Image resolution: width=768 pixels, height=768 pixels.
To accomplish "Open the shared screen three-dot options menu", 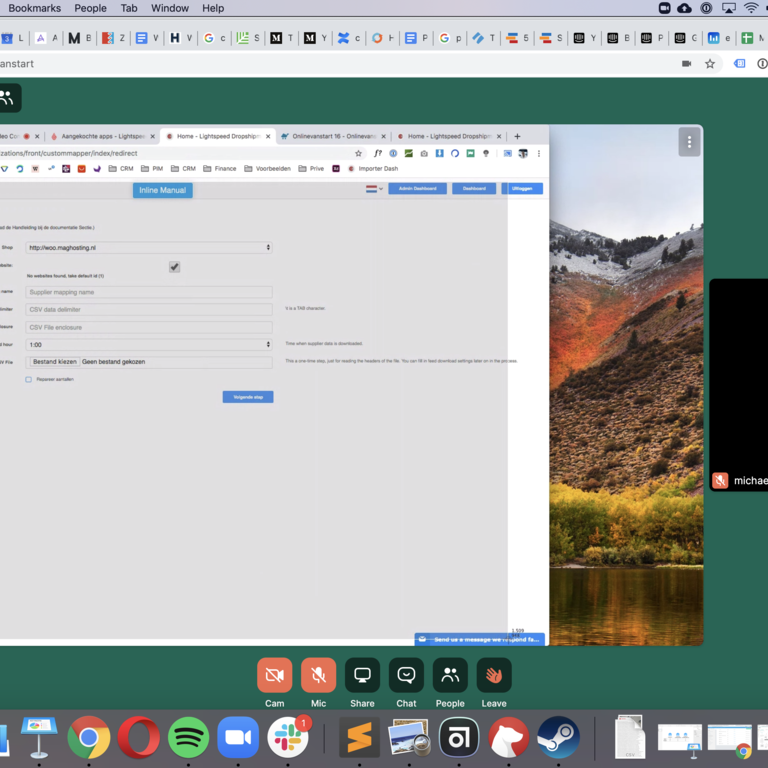I will 689,142.
